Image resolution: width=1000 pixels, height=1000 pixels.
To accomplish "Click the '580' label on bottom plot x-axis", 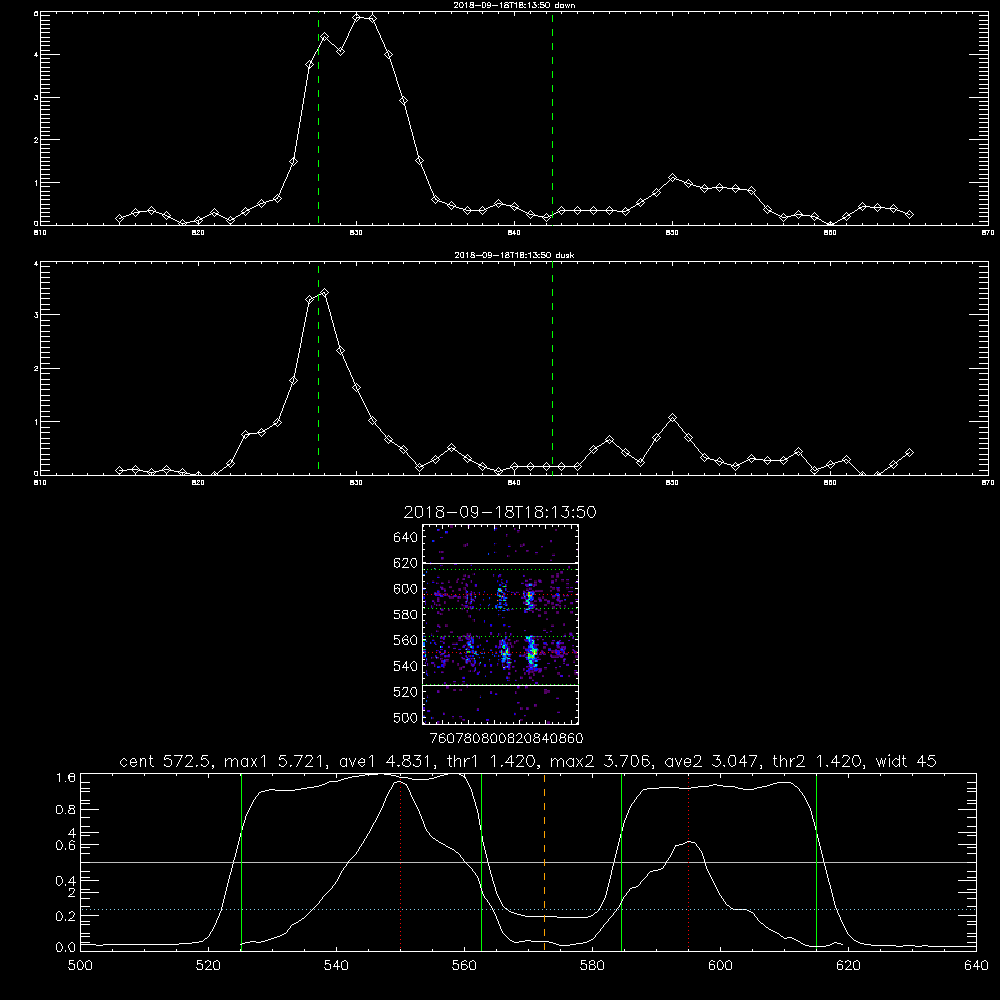I will click(592, 966).
